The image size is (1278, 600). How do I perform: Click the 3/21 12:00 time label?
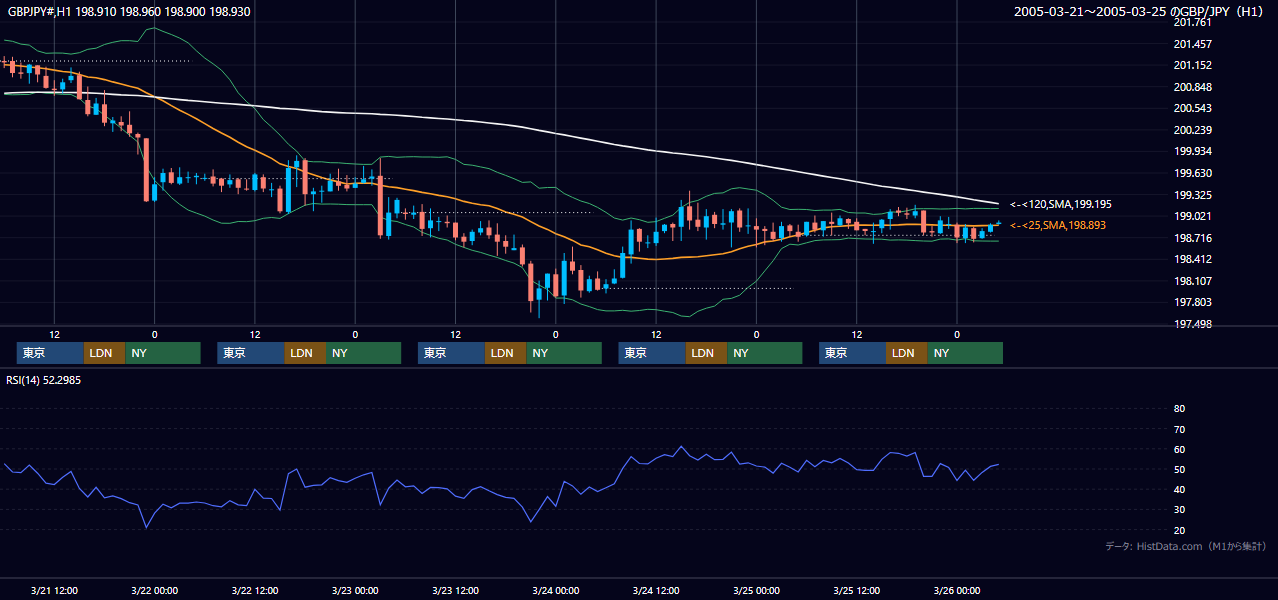54,590
